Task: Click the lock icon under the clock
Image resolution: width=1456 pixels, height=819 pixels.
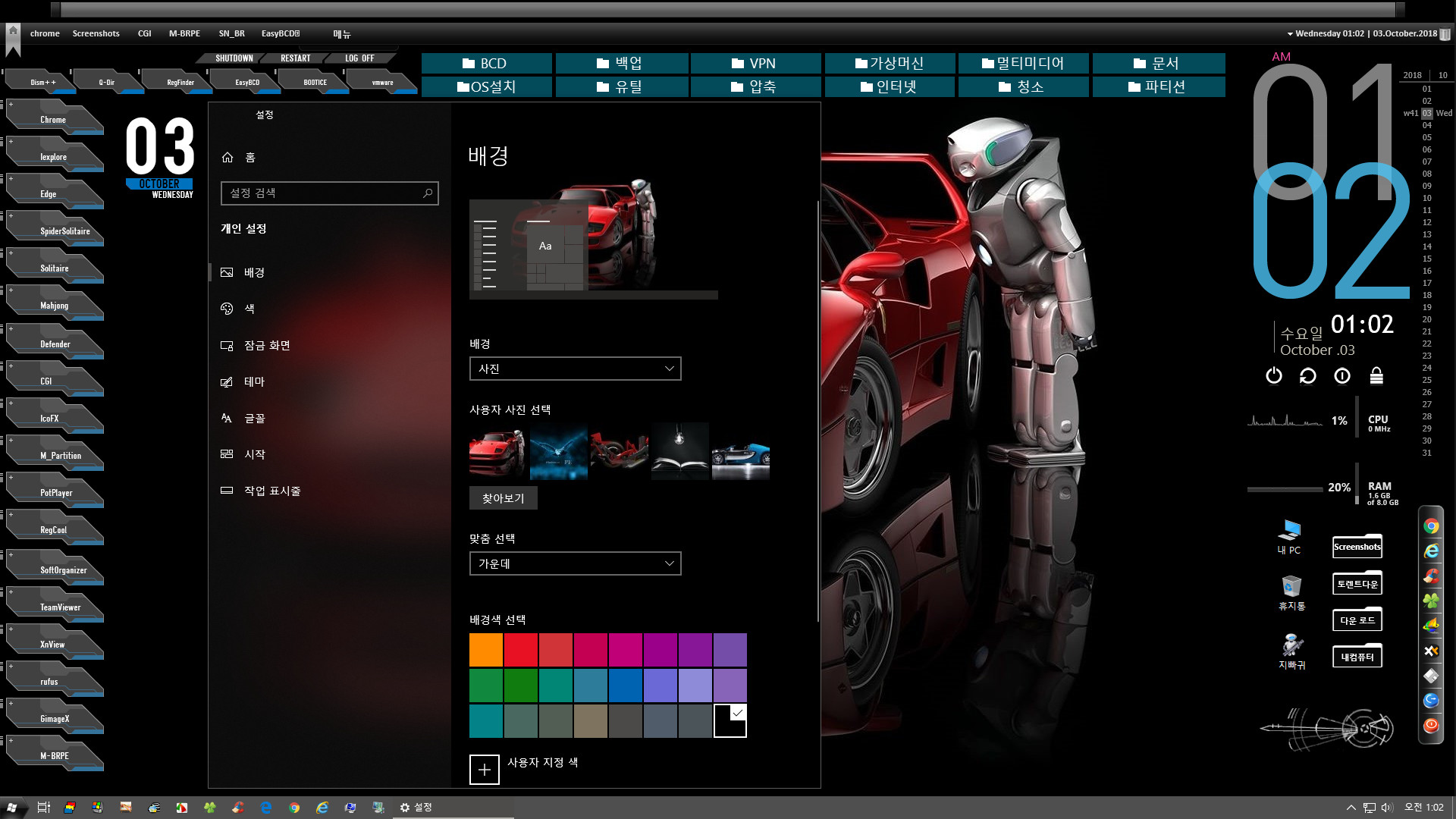Action: coord(1376,375)
